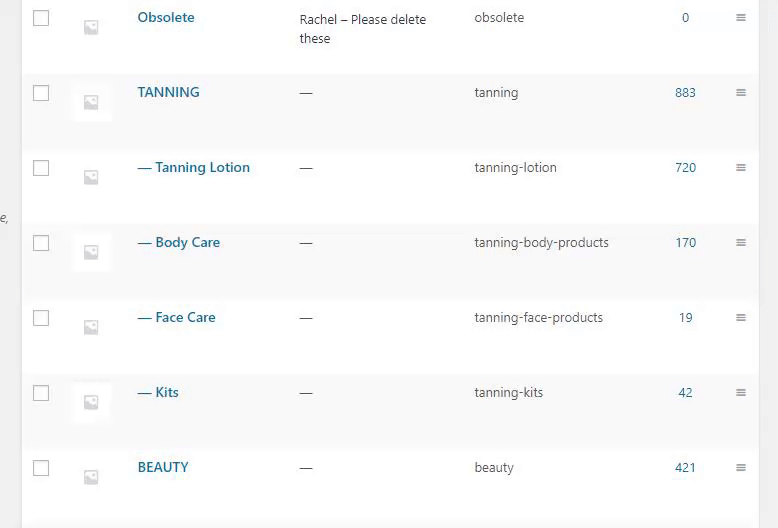View the 883 products count for TANNING
778x528 pixels.
click(685, 93)
